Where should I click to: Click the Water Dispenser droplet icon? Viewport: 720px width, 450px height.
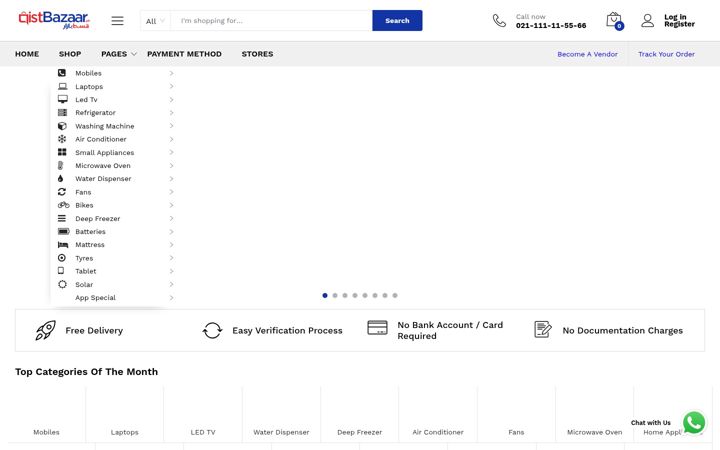coord(61,179)
